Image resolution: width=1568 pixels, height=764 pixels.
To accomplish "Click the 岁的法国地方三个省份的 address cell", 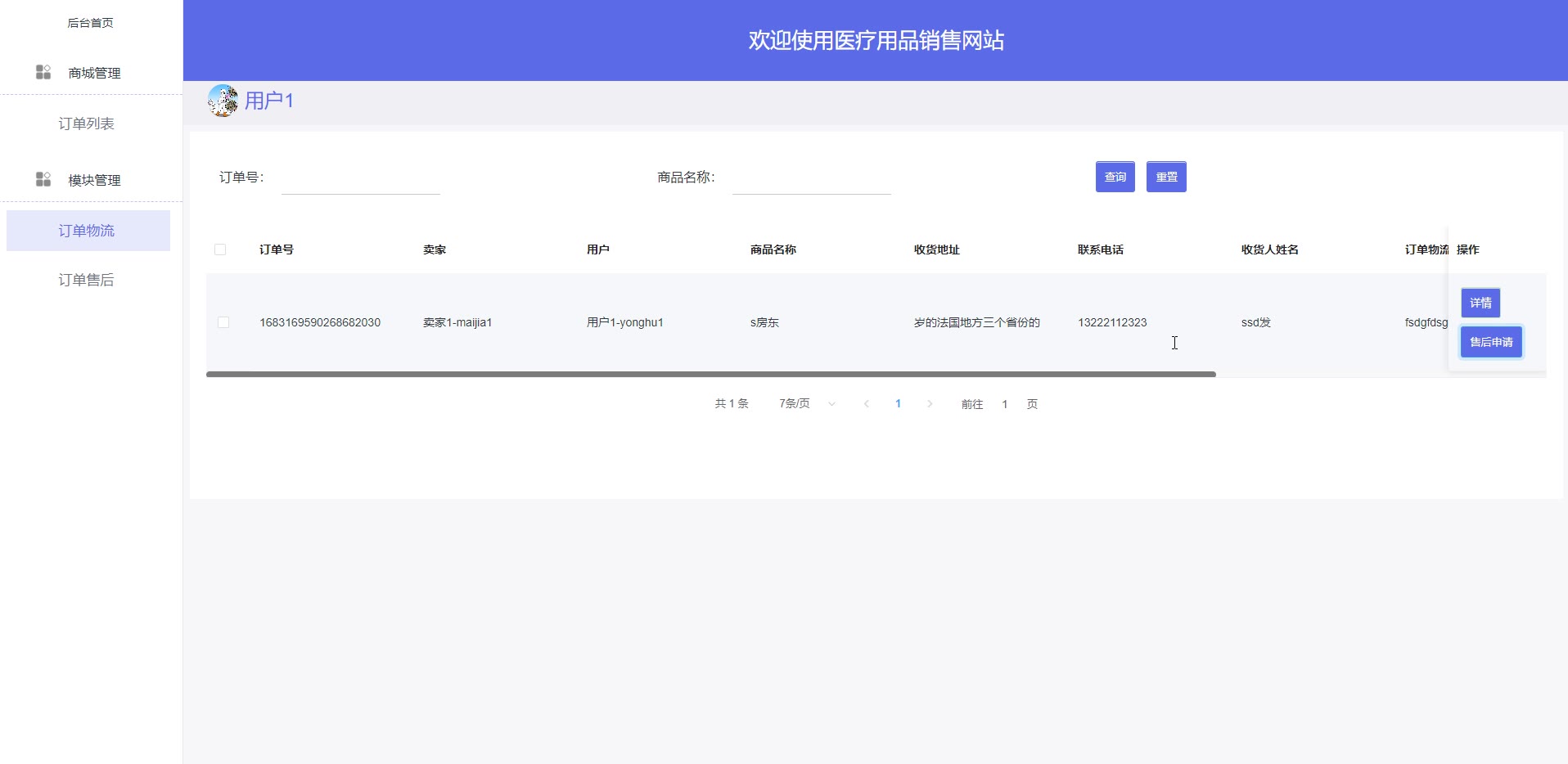I will point(977,322).
